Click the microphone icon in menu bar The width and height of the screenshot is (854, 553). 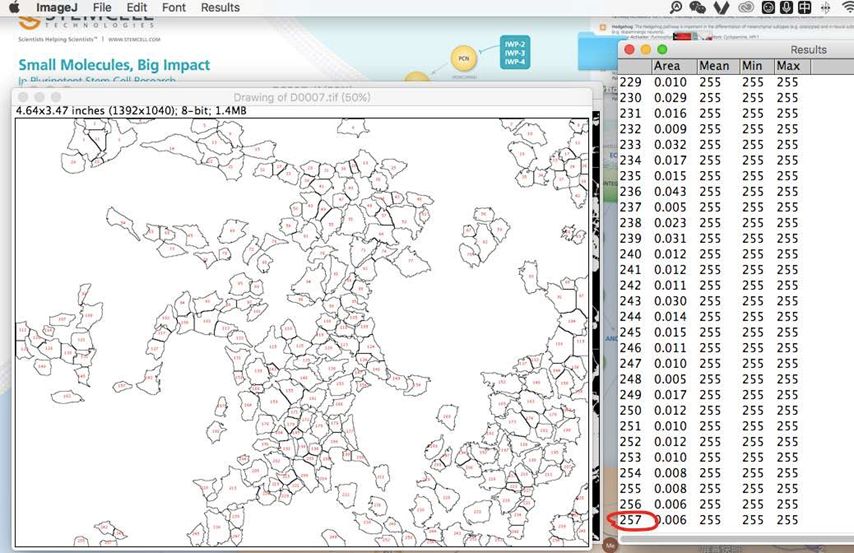786,7
